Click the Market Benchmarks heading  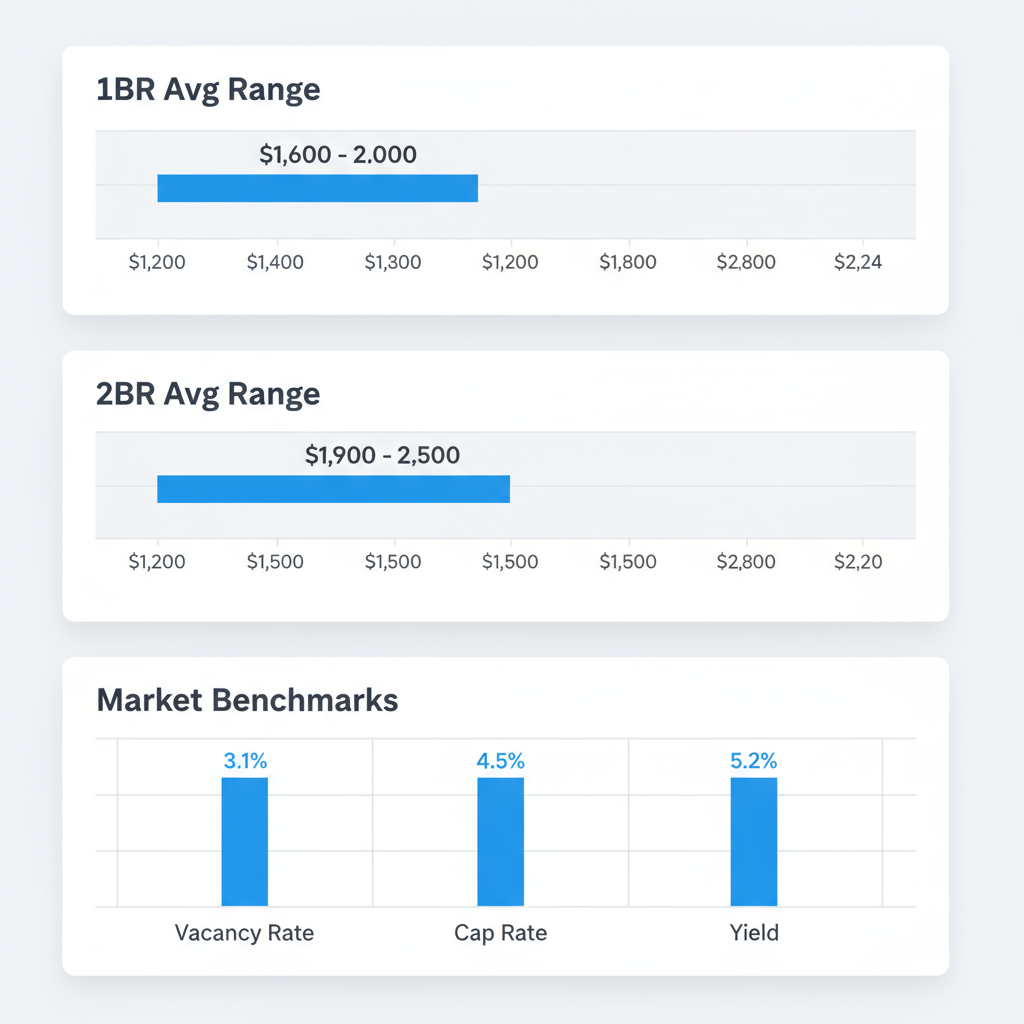coord(247,700)
